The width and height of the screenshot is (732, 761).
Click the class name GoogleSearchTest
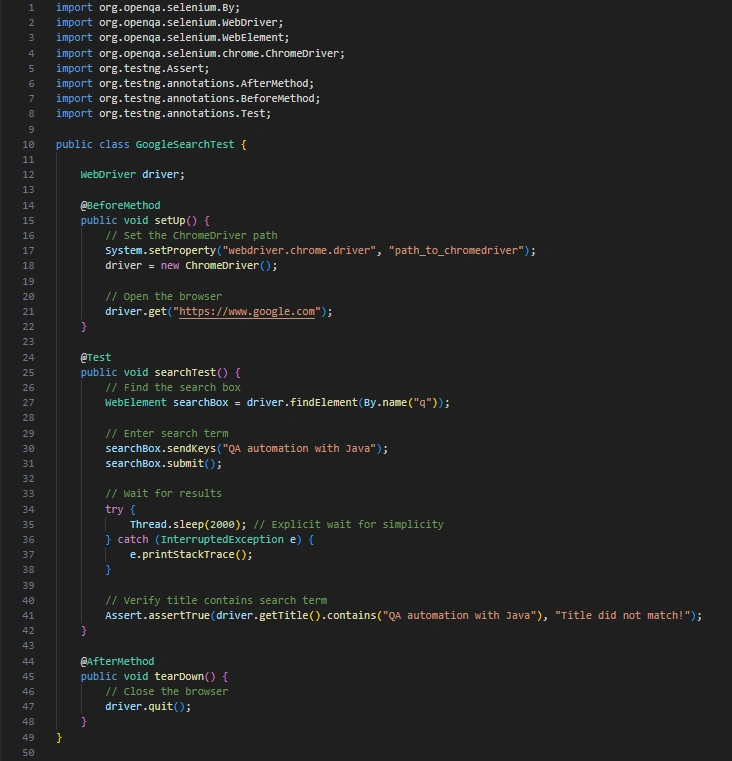185,145
